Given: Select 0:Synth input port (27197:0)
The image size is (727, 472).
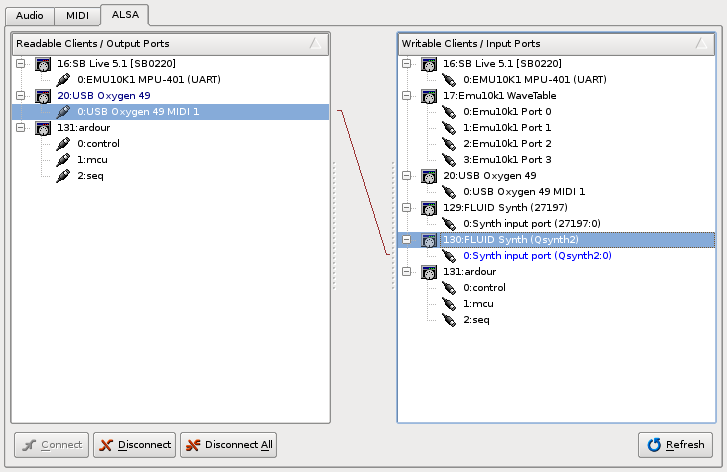Looking at the screenshot, I should (x=532, y=223).
